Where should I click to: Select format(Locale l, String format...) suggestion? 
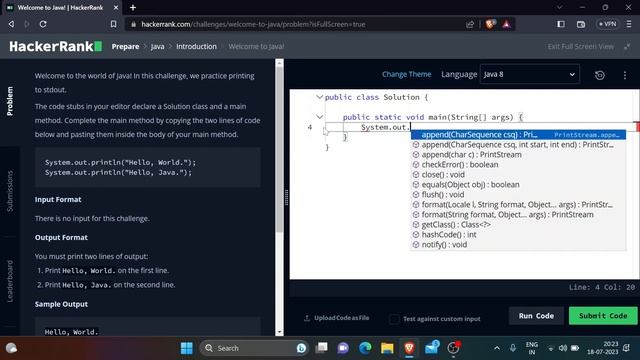coord(518,204)
